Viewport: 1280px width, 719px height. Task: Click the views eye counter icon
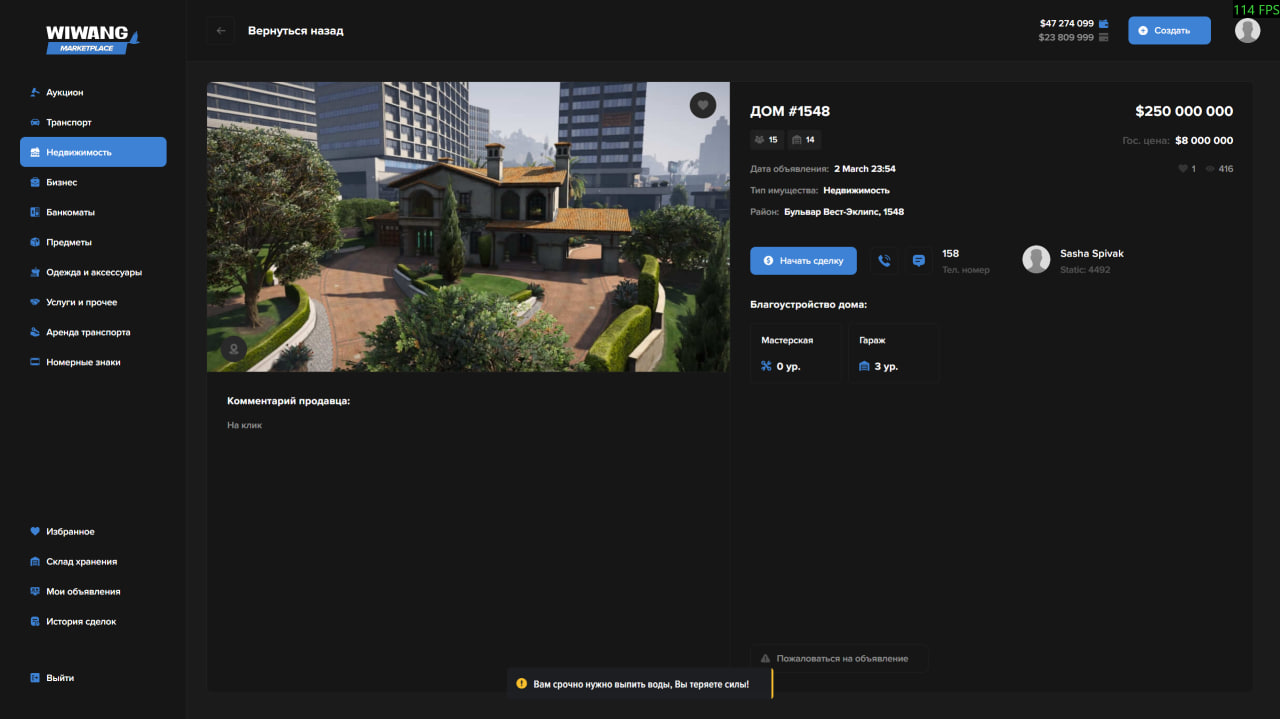[1210, 169]
